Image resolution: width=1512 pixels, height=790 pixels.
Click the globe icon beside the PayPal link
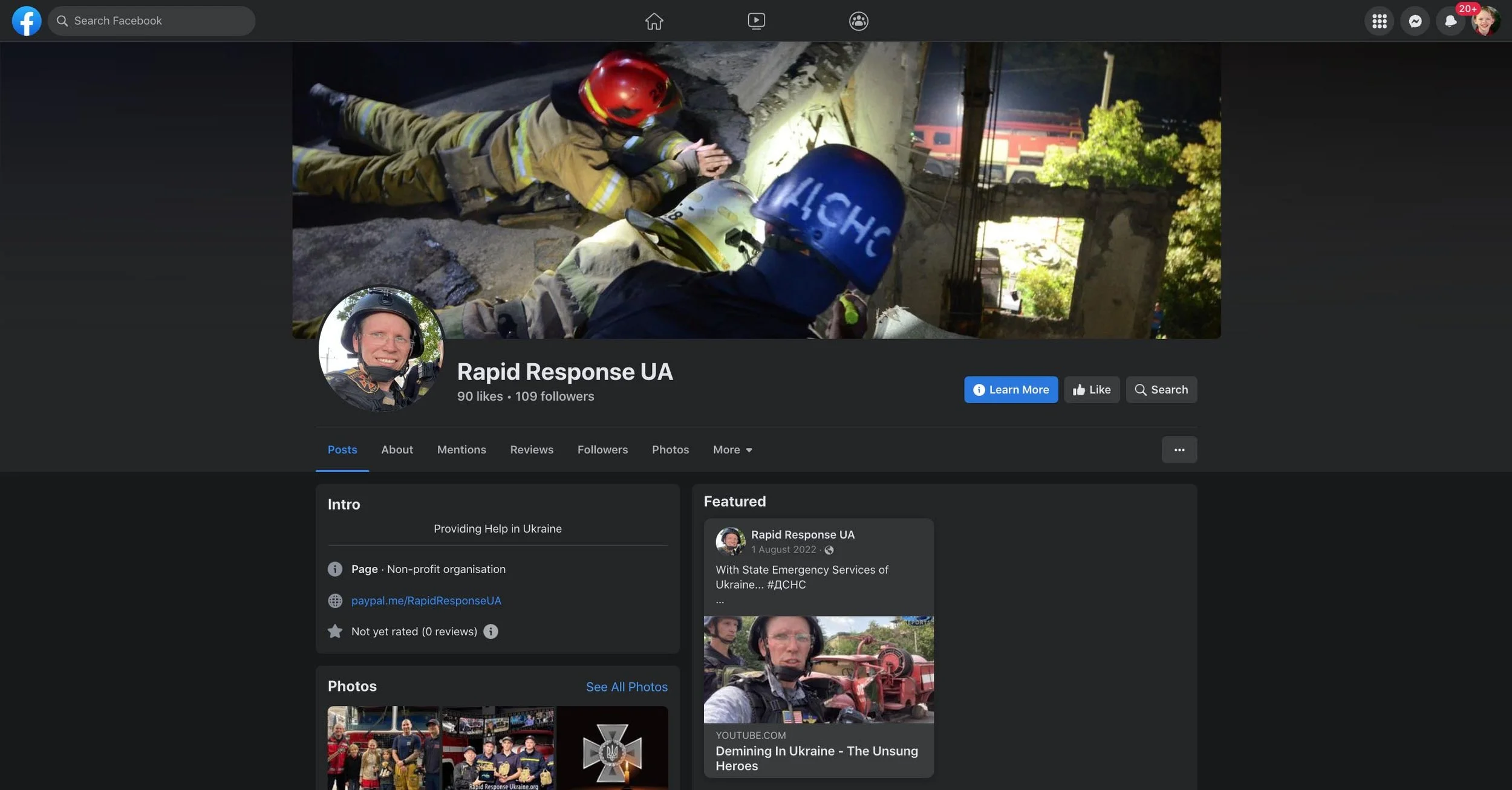pos(335,600)
